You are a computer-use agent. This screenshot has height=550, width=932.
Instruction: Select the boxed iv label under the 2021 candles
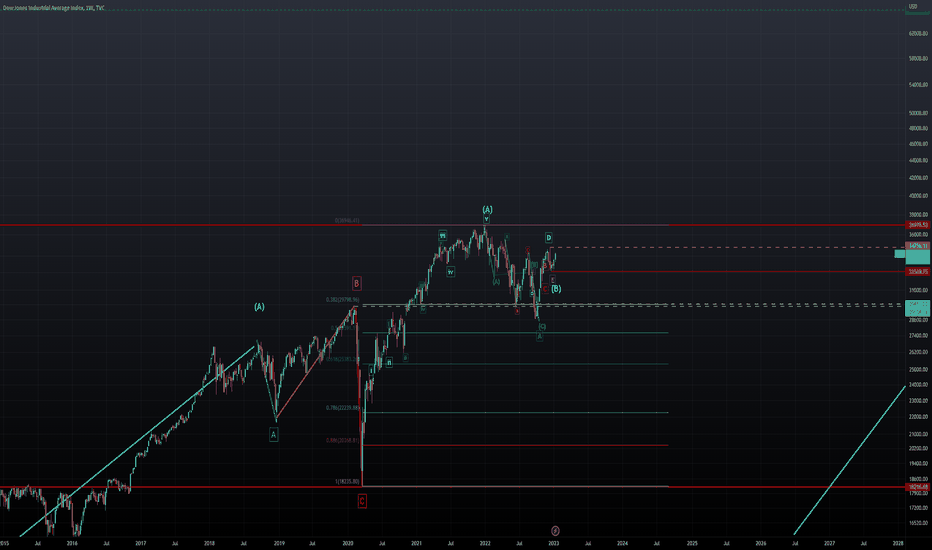pyautogui.click(x=451, y=272)
